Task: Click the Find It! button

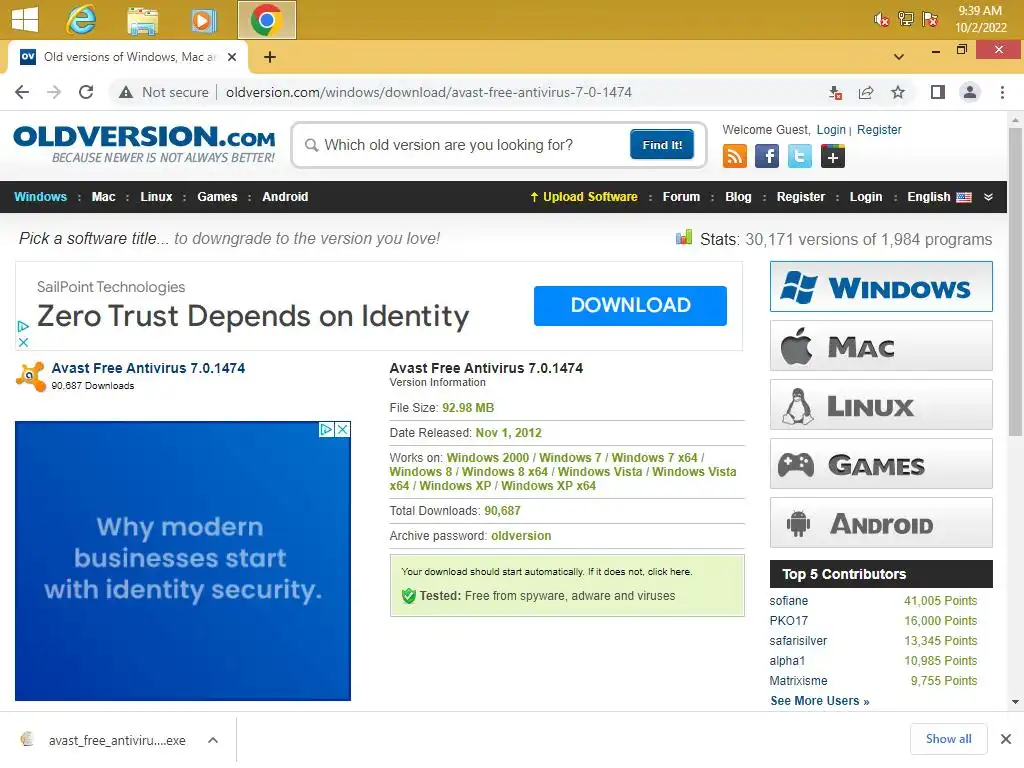Action: pos(662,144)
